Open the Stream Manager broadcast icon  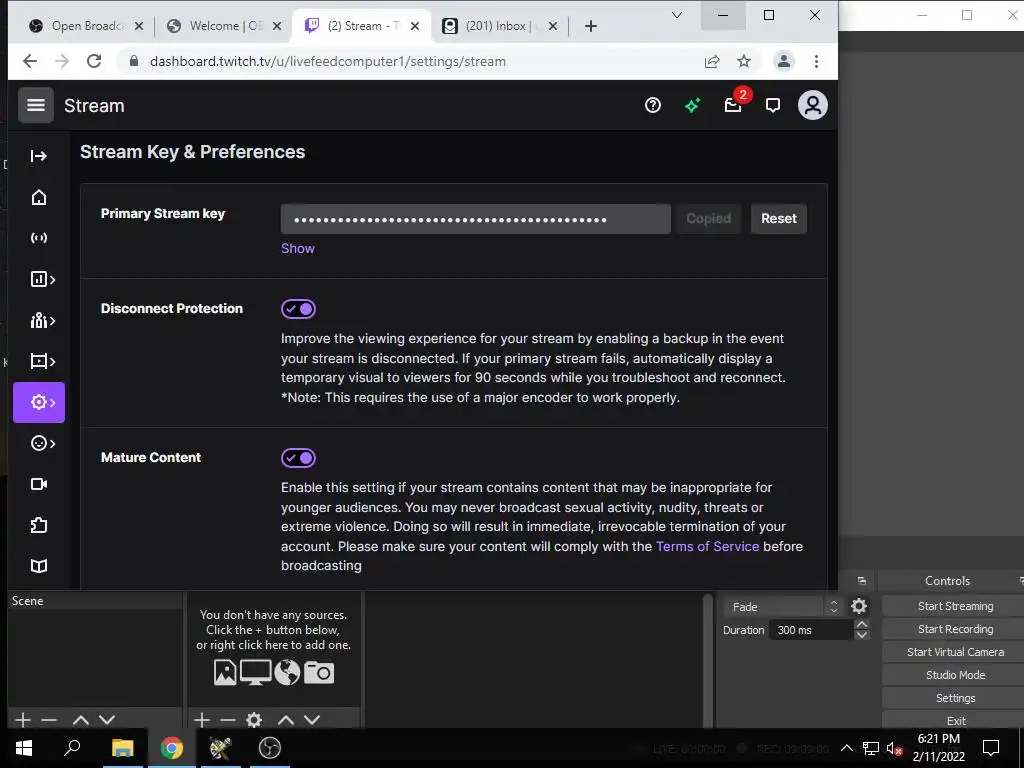(x=39, y=238)
